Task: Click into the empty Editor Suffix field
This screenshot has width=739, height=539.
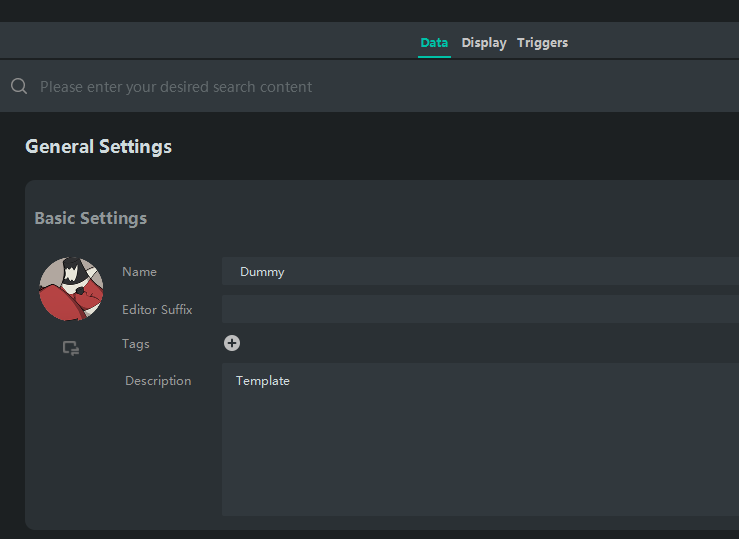Action: 480,309
